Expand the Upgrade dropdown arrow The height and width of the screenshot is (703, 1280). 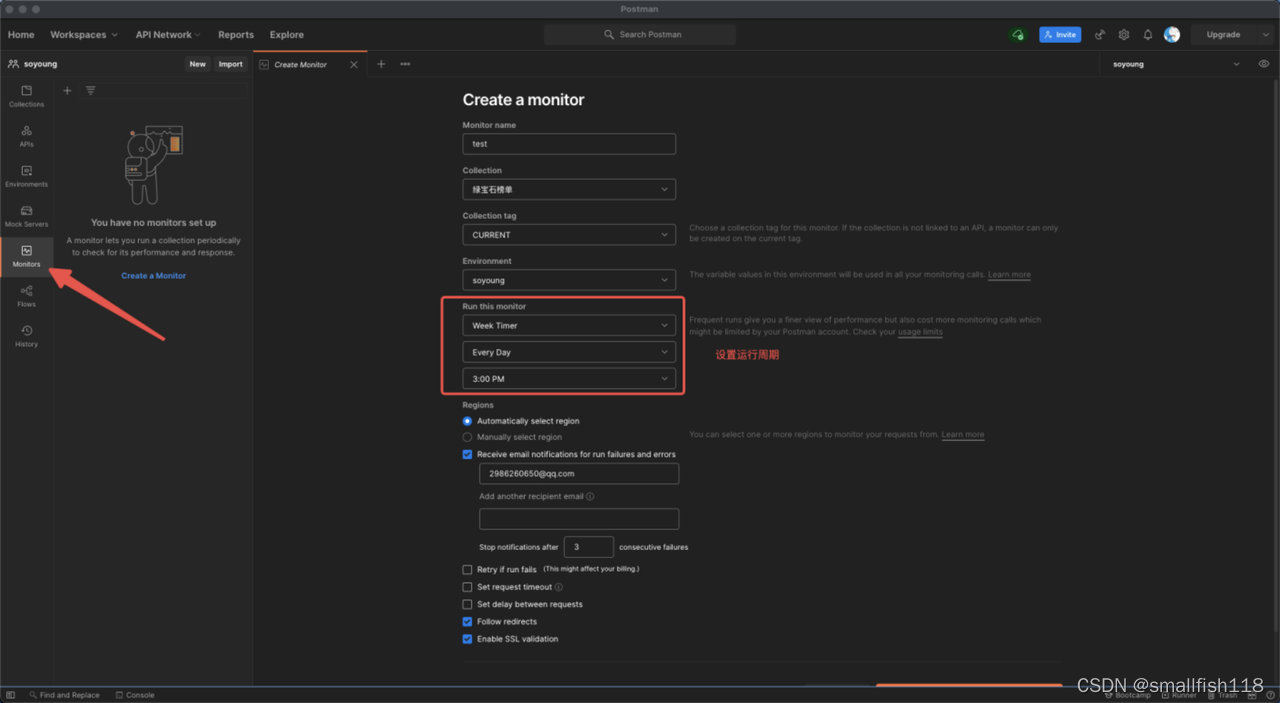1266,34
